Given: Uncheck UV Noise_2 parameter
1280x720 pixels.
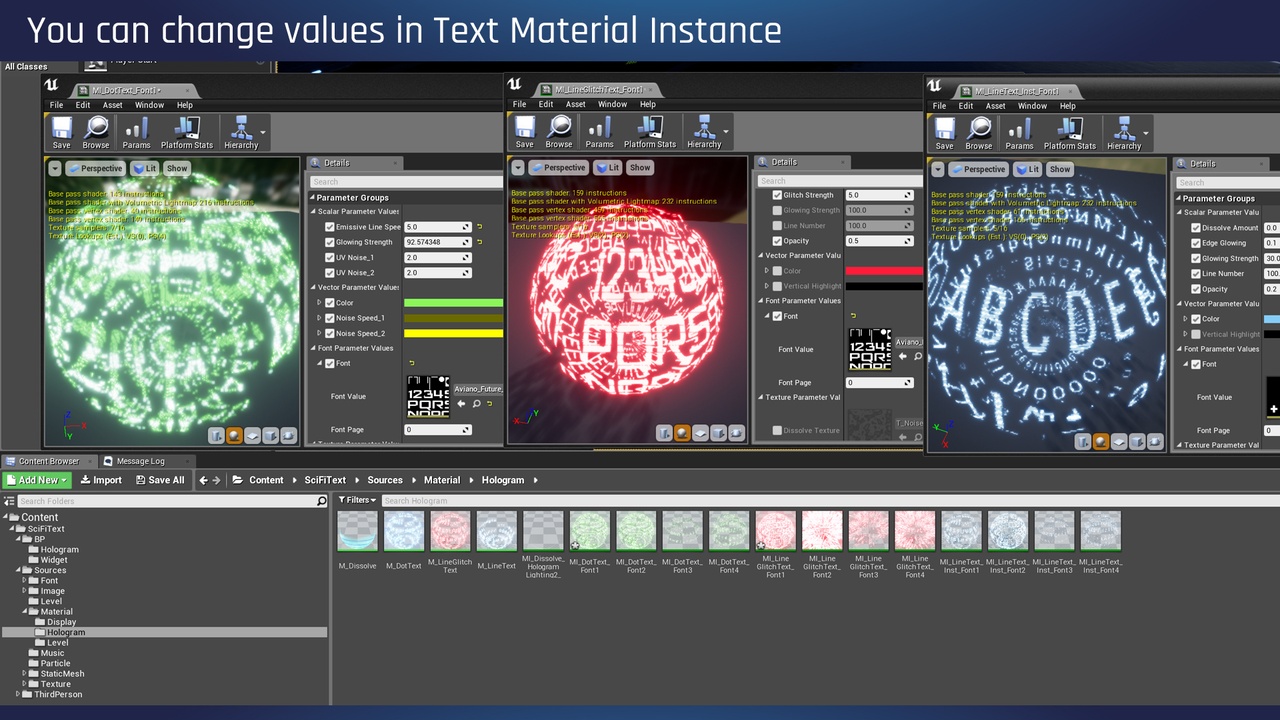Looking at the screenshot, I should click(330, 272).
